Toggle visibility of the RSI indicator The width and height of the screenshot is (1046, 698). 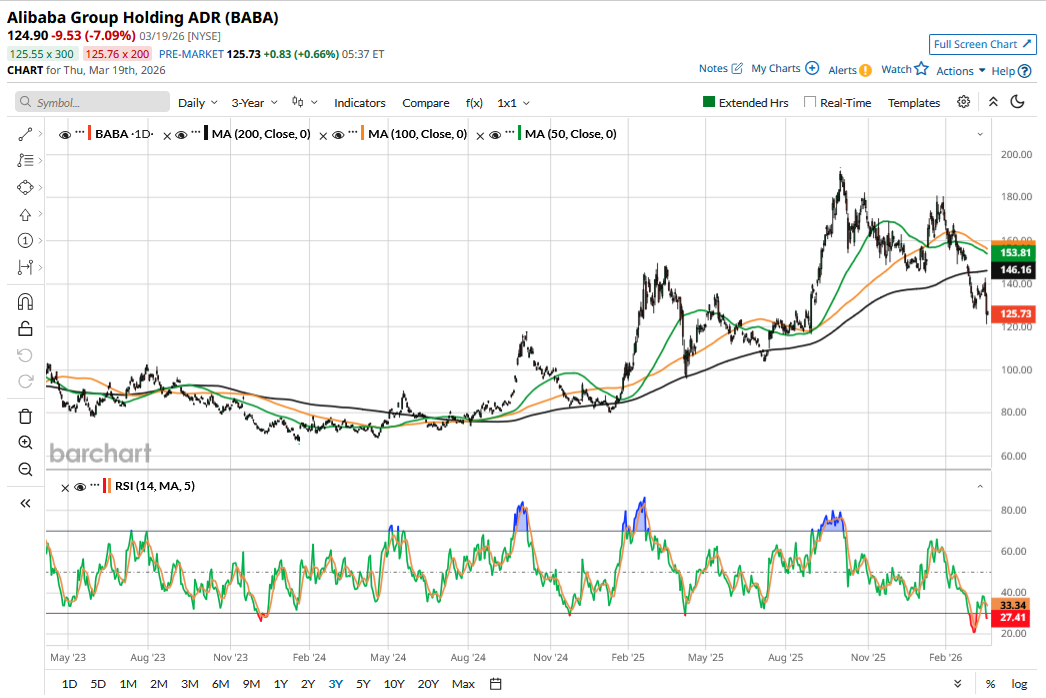tap(80, 487)
